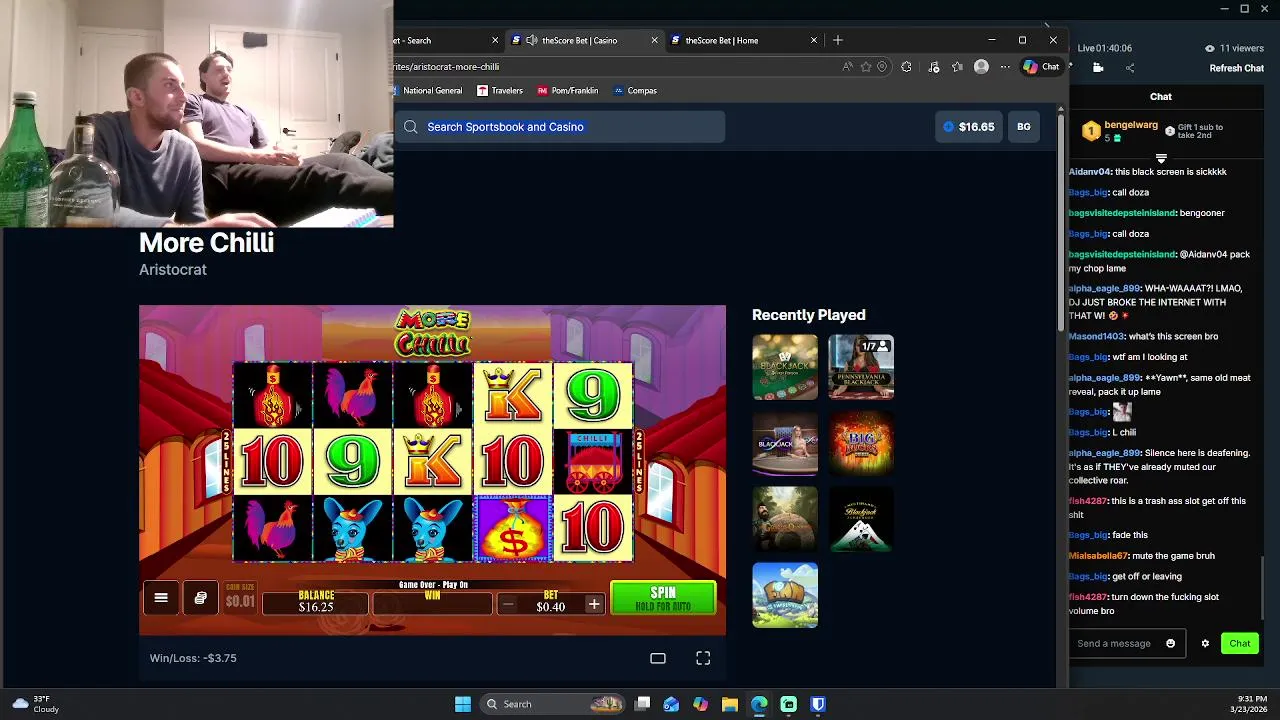Click the More Chilli game title

206,243
